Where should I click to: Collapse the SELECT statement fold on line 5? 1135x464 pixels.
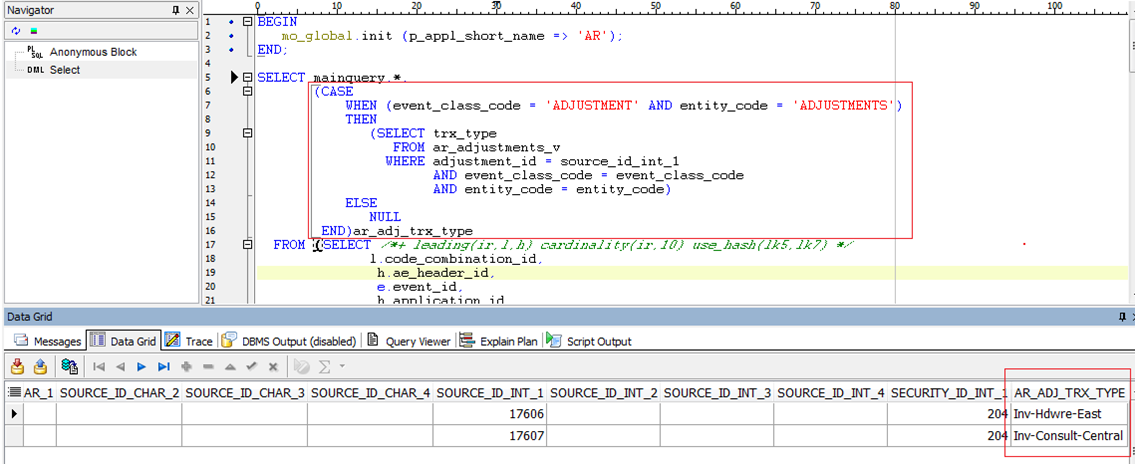click(247, 77)
